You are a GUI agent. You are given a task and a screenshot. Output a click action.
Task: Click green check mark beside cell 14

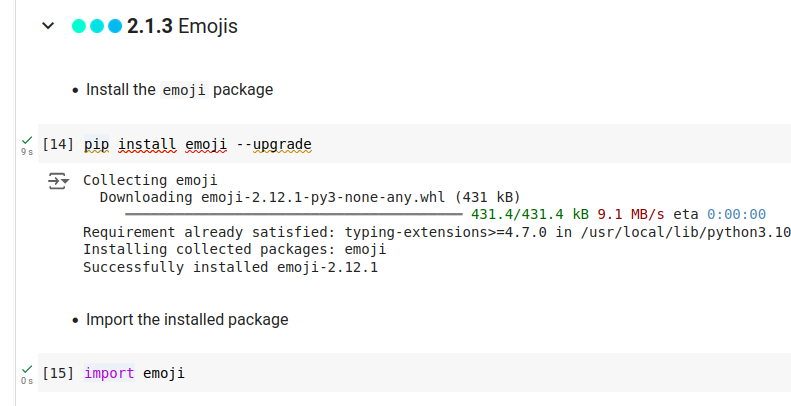coord(26,141)
